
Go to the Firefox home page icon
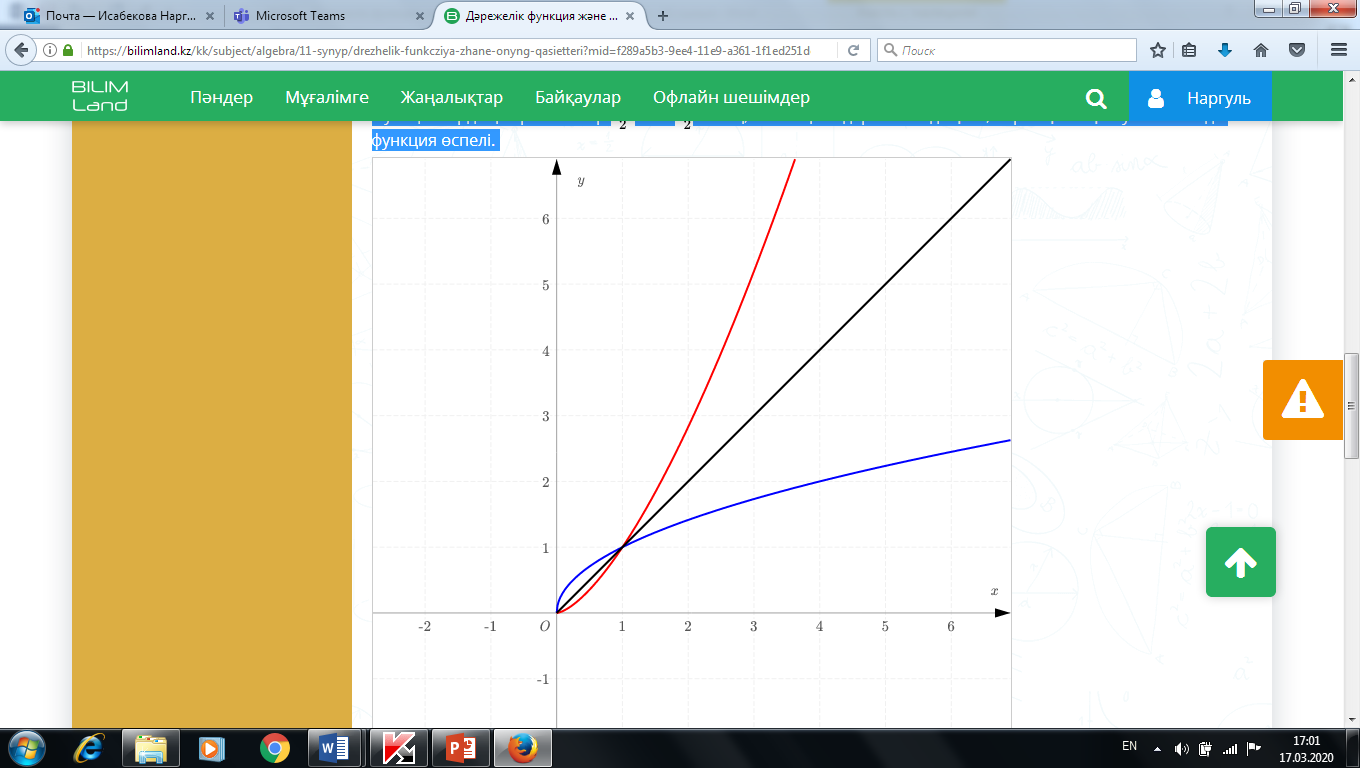pos(1261,50)
